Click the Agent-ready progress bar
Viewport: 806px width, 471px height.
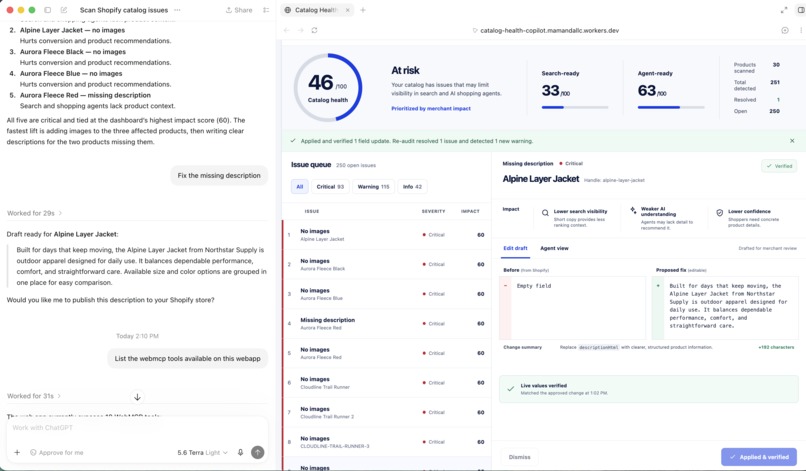pyautogui.click(x=671, y=107)
